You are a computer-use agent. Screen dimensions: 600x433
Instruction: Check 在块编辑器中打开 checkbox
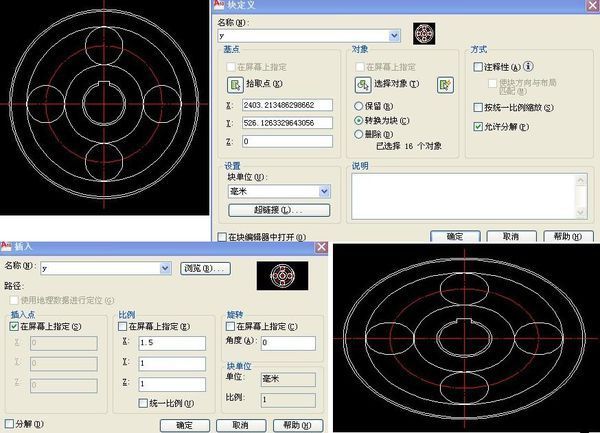pos(222,237)
